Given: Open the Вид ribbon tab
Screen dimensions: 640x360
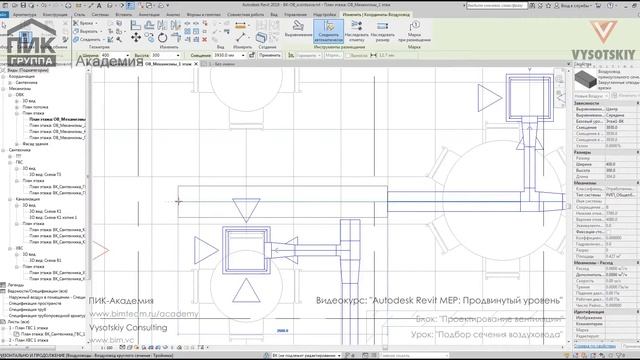Looking at the screenshot, I should pos(274,14).
